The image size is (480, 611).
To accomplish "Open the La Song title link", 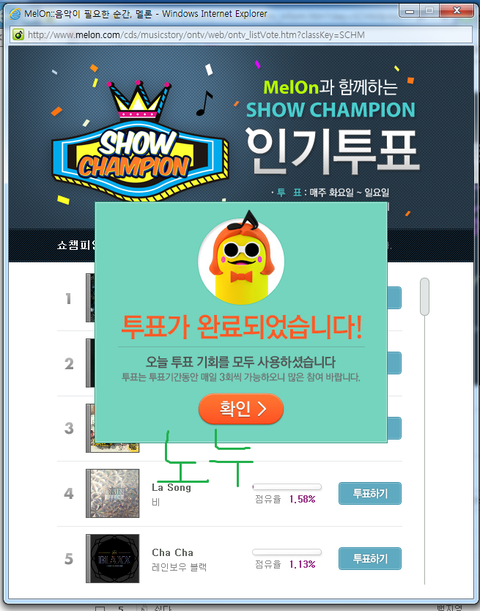I will click(x=171, y=487).
